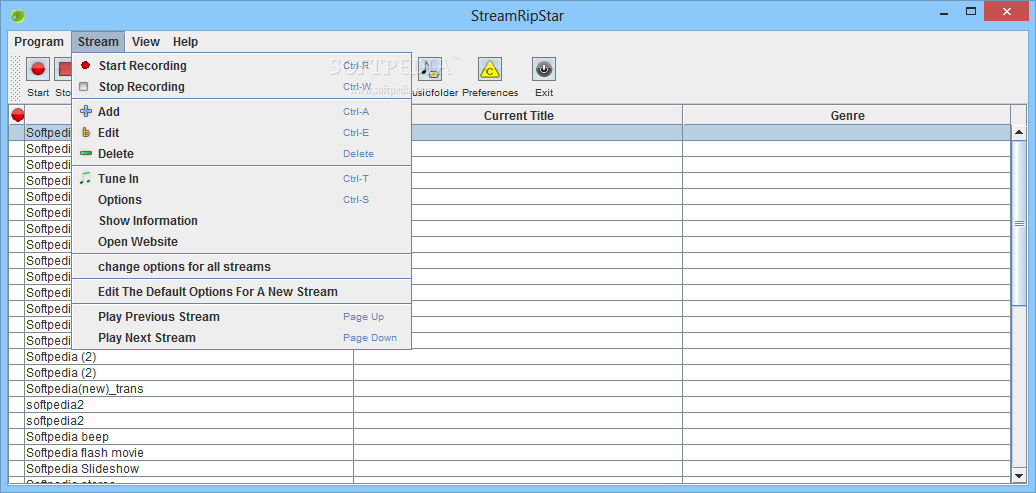Select Options in the Stream menu
The width and height of the screenshot is (1036, 493).
point(241,200)
